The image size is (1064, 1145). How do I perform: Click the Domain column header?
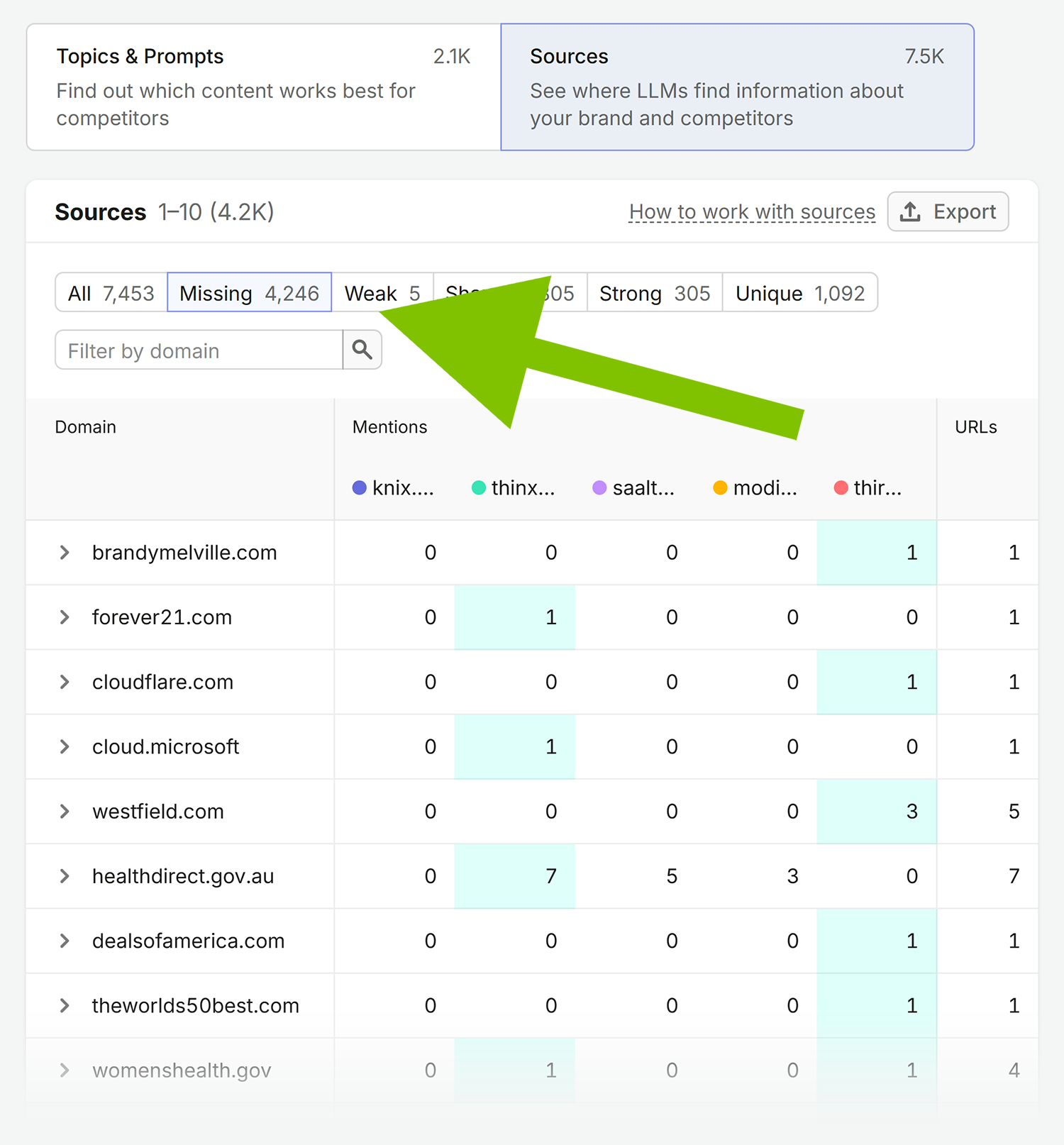pyautogui.click(x=86, y=427)
